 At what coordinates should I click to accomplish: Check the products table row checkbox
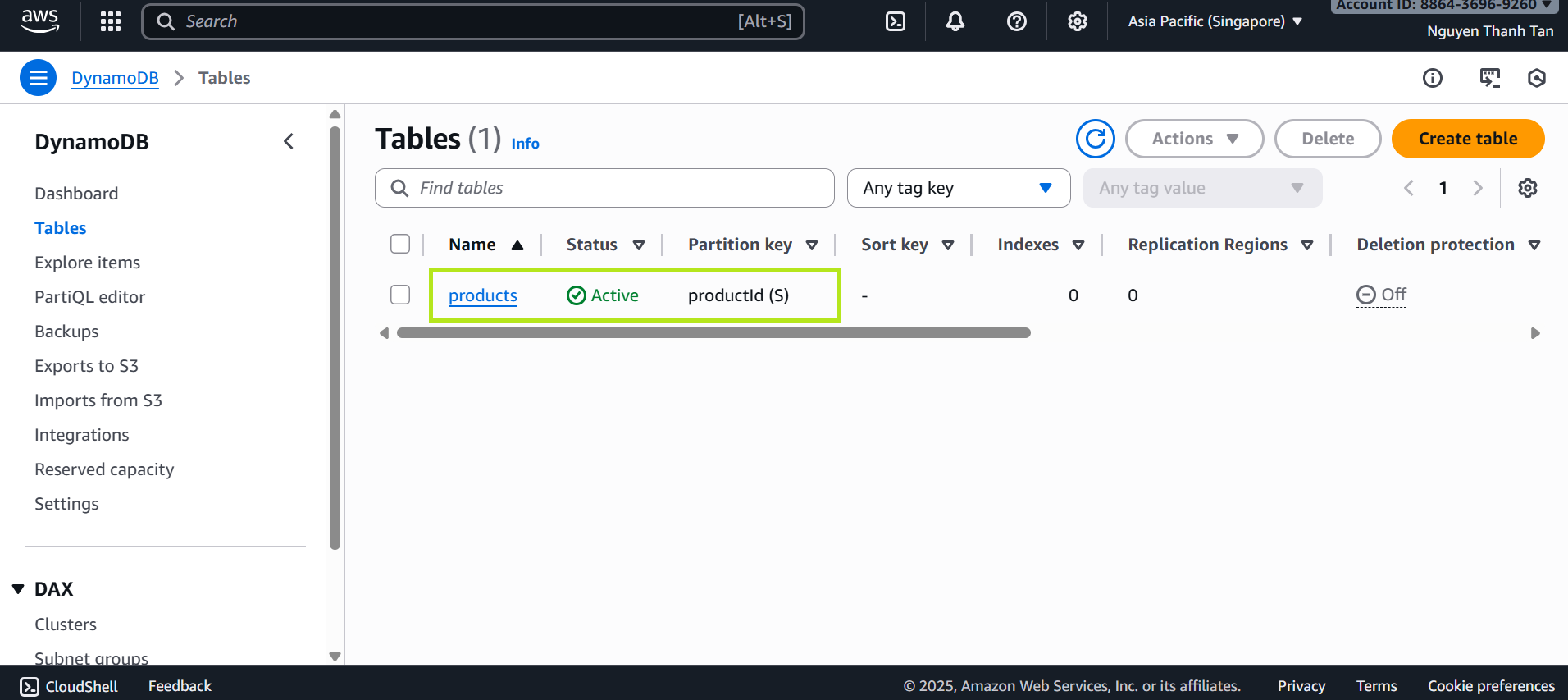400,295
